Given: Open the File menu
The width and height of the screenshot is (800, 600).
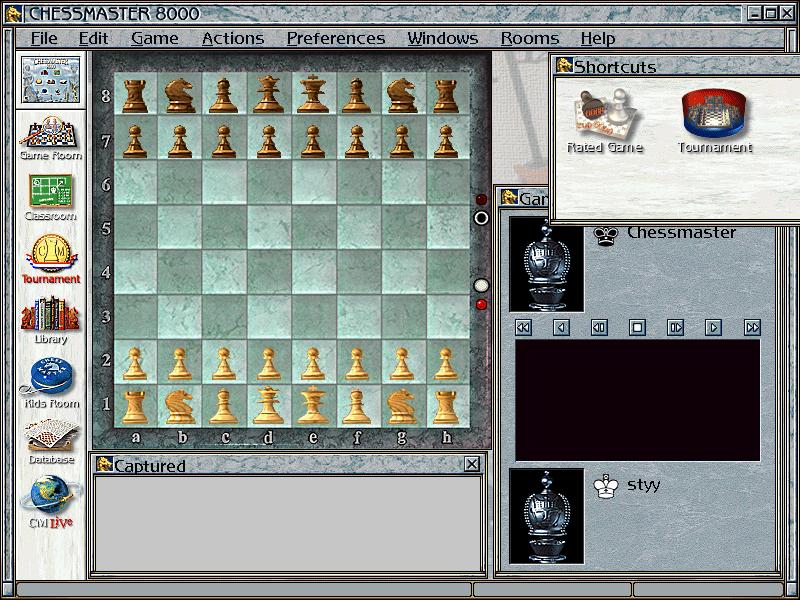Looking at the screenshot, I should click(x=44, y=38).
